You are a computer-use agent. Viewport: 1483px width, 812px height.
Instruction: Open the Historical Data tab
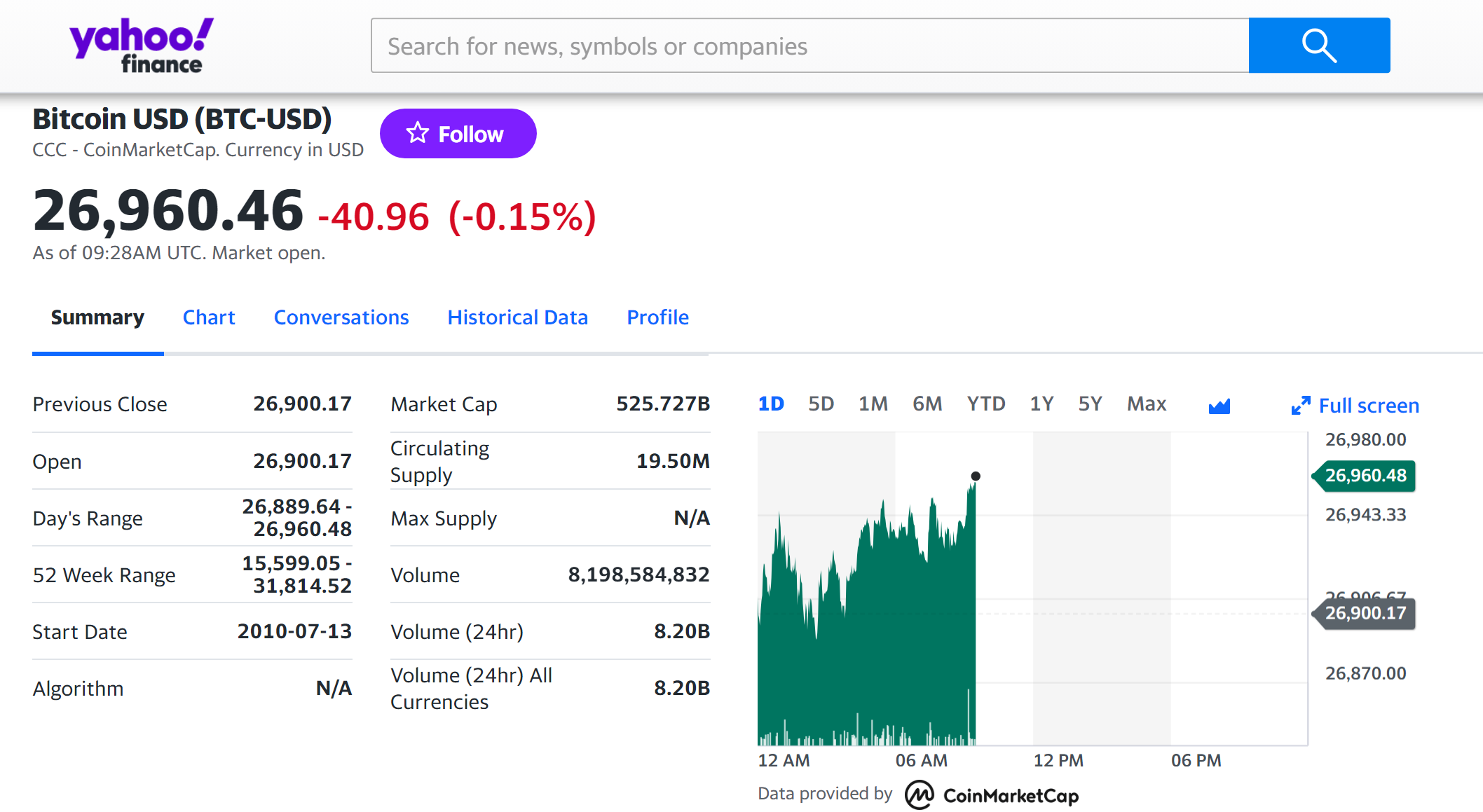click(x=516, y=317)
